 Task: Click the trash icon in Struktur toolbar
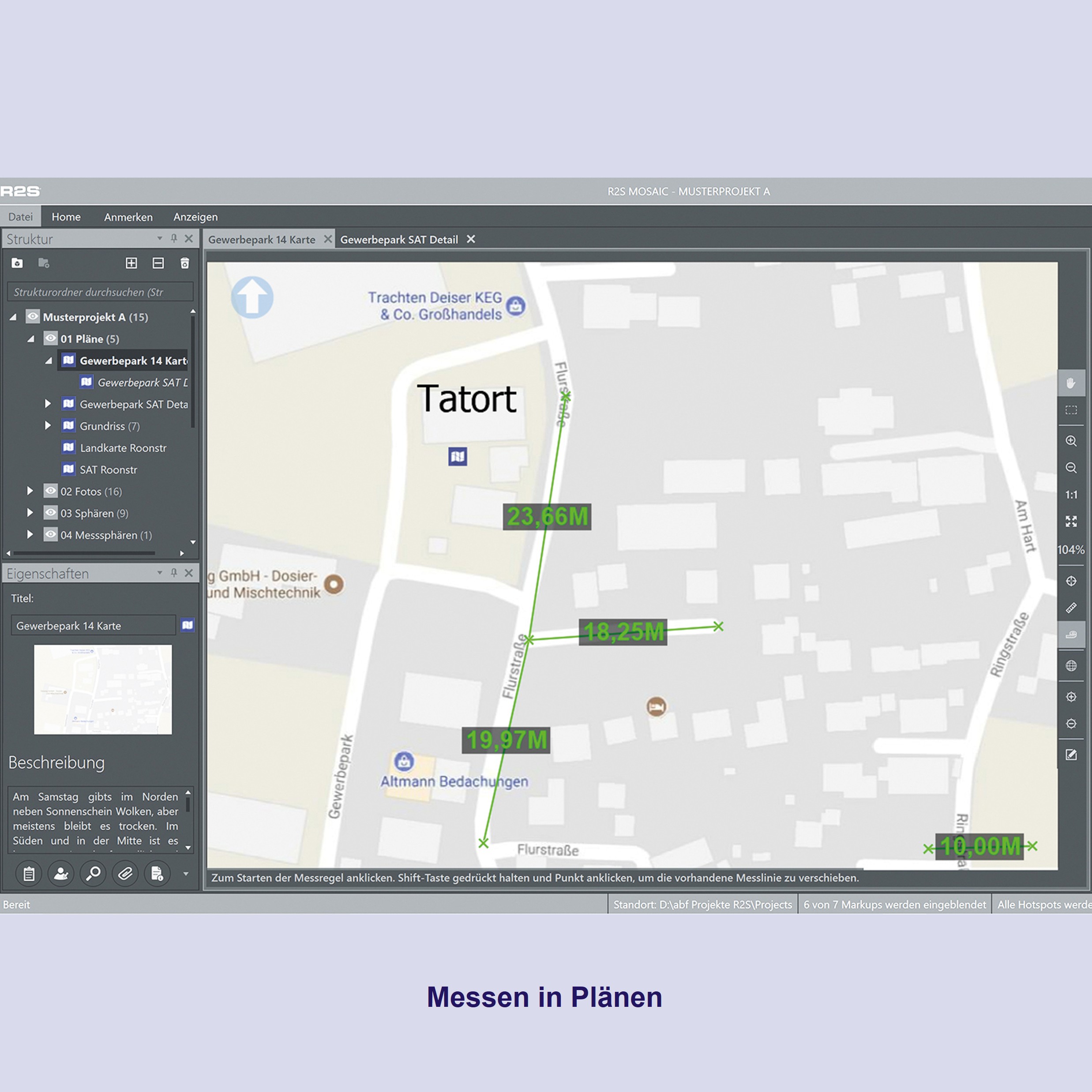tap(185, 263)
